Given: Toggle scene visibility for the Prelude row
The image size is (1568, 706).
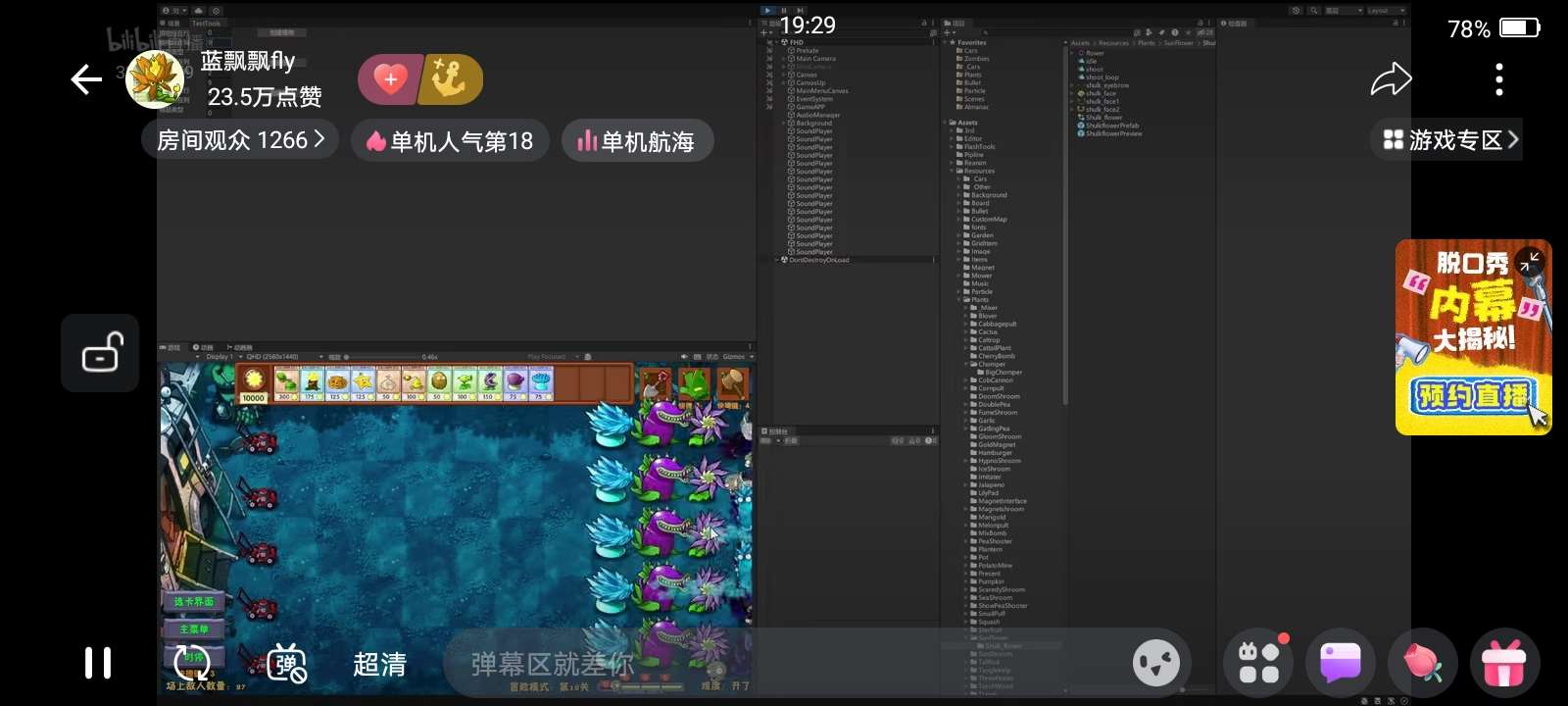Looking at the screenshot, I should [x=769, y=51].
